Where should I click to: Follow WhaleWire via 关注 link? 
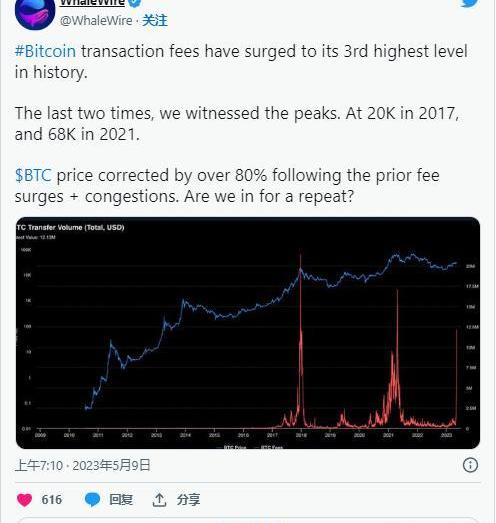[155, 21]
